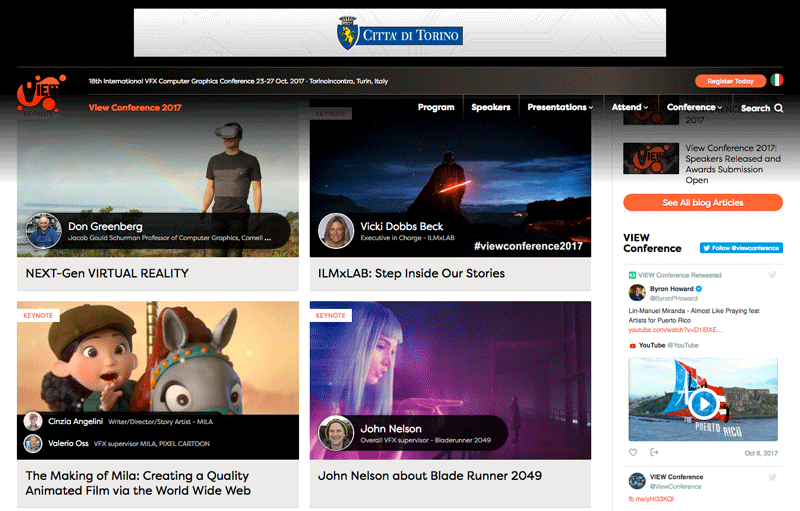800x511 pixels.
Task: Expand the Presentations dropdown menu
Action: (560, 107)
